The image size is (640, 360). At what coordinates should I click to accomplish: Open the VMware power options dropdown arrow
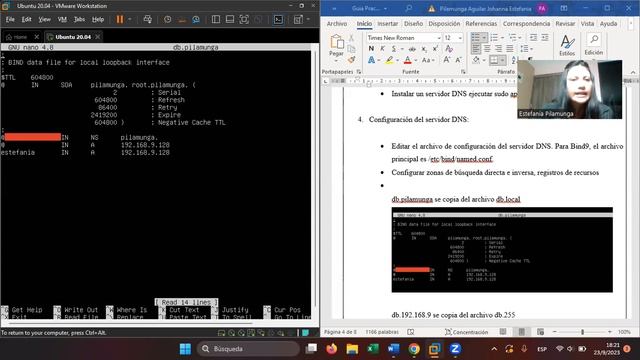point(130,19)
